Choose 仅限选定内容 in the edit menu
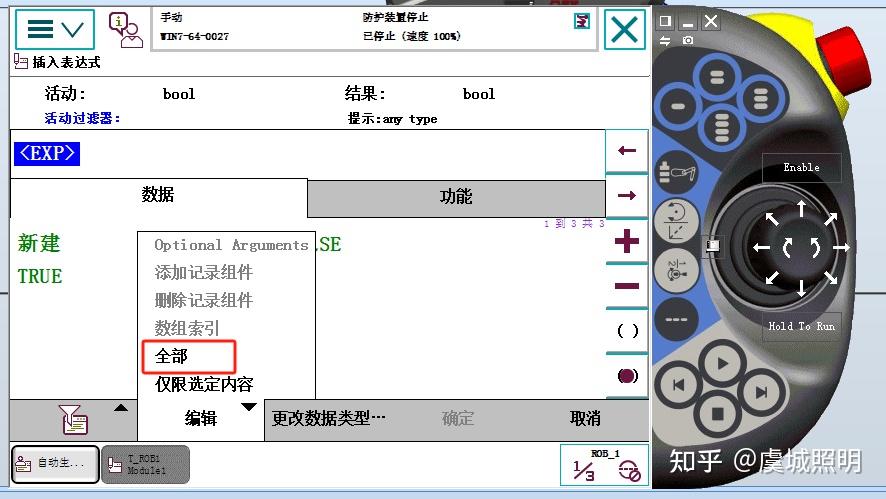Viewport: 886px width, 499px height. click(204, 384)
